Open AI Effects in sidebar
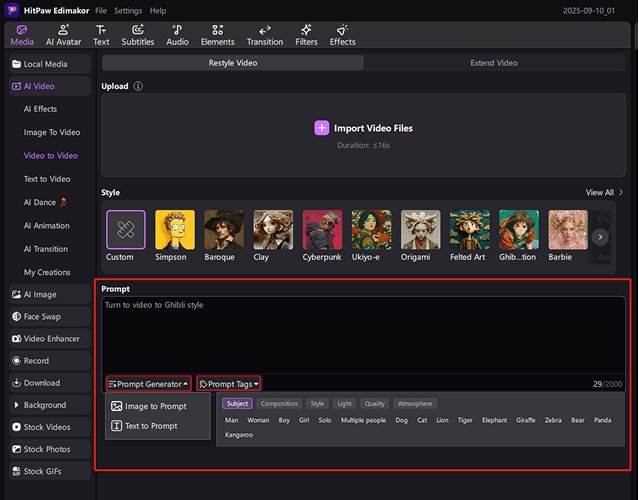The width and height of the screenshot is (639, 500). [x=40, y=109]
